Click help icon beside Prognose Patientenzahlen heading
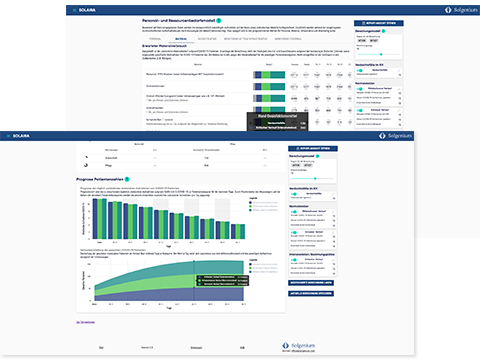The width and height of the screenshot is (480, 360). point(127,179)
